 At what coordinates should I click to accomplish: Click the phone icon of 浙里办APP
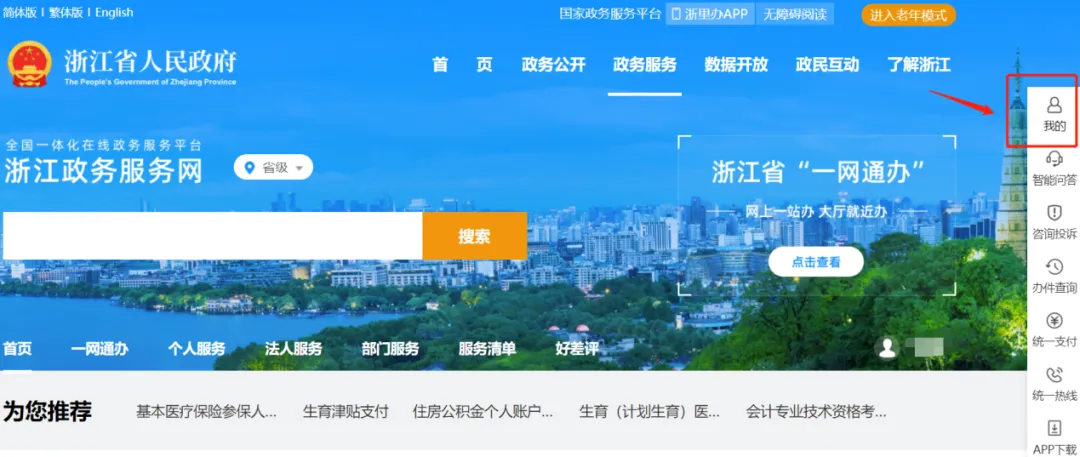click(x=676, y=14)
